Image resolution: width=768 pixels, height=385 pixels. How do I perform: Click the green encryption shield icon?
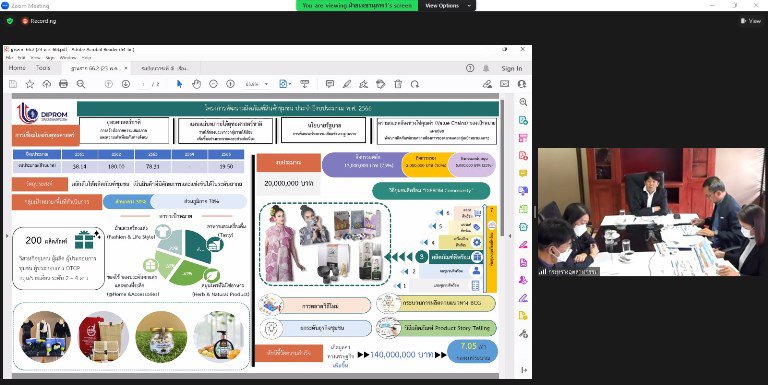10,21
